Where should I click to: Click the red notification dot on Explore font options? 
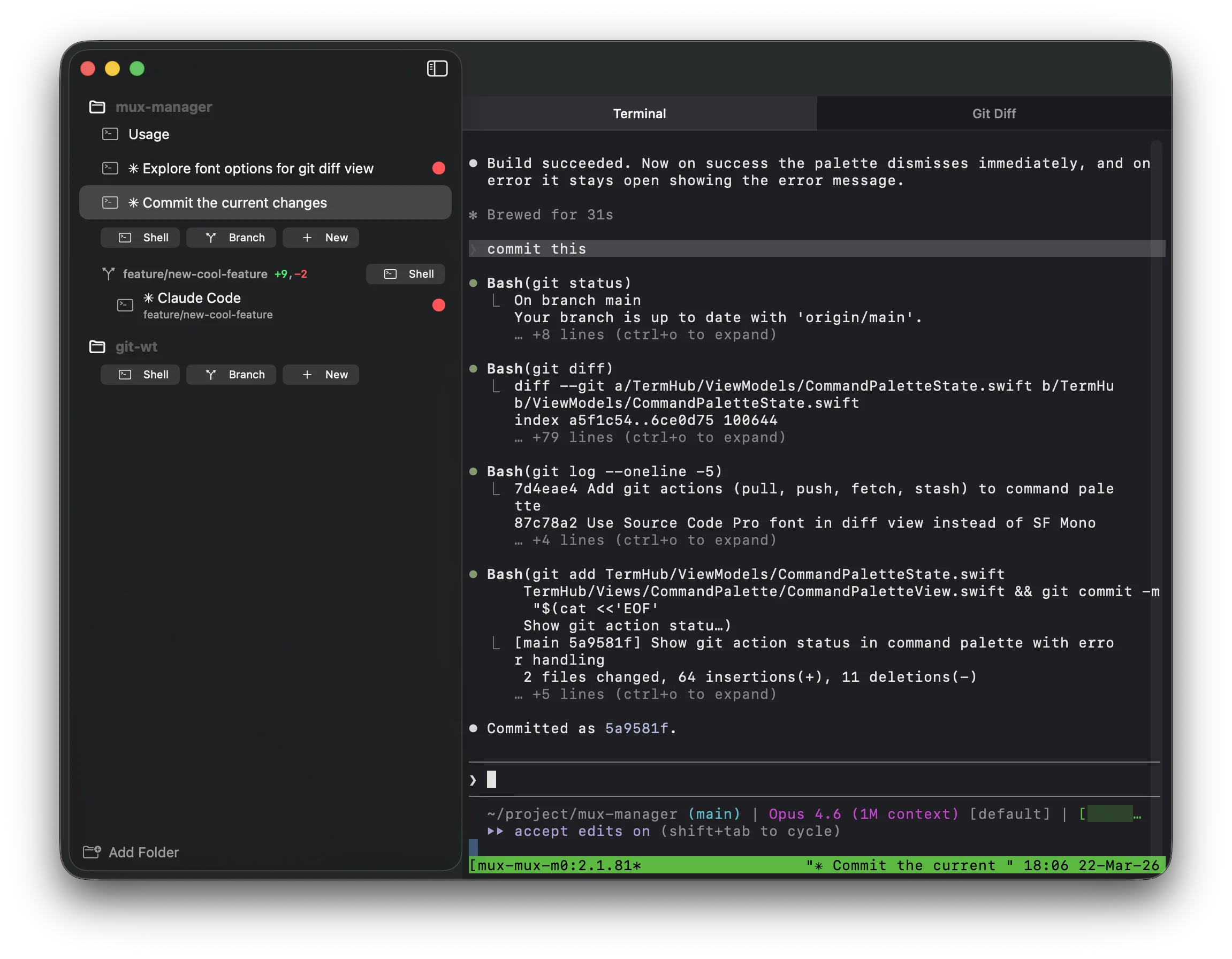(x=439, y=168)
